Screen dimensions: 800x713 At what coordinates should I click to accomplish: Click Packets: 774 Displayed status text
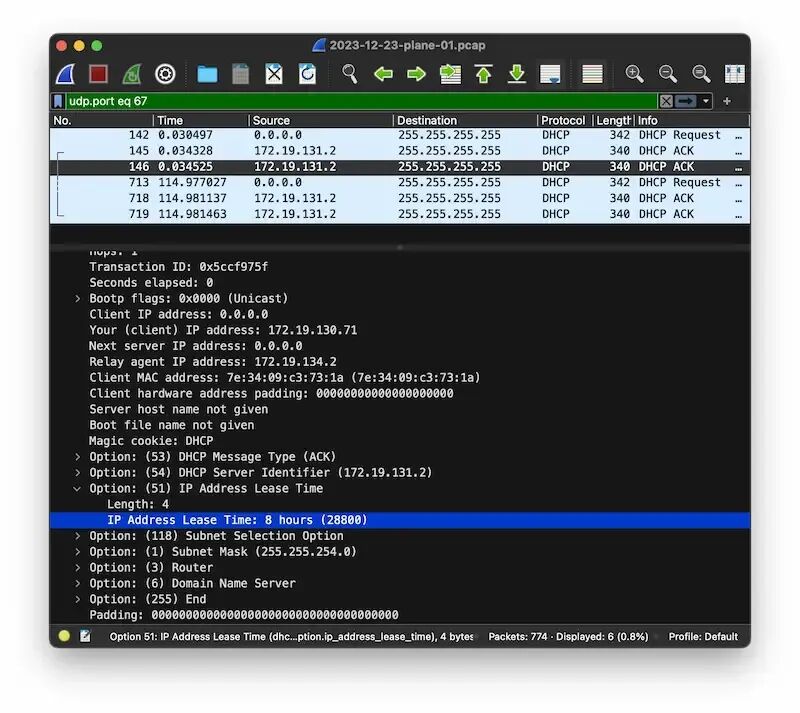[568, 637]
